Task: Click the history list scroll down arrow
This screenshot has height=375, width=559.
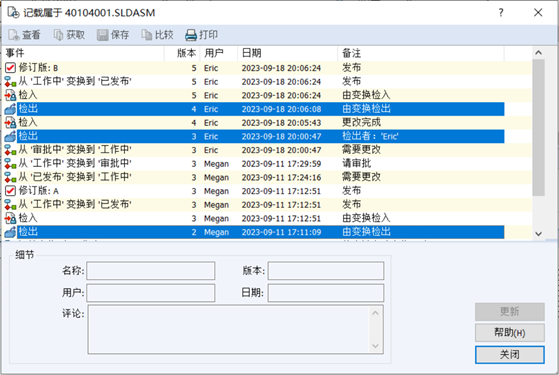Action: 538,233
